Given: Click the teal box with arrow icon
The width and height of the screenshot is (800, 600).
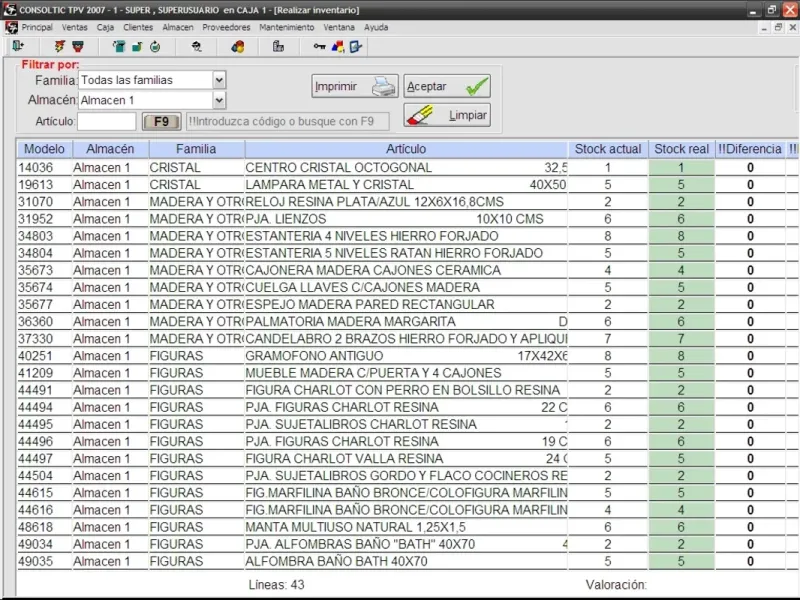Looking at the screenshot, I should (119, 47).
